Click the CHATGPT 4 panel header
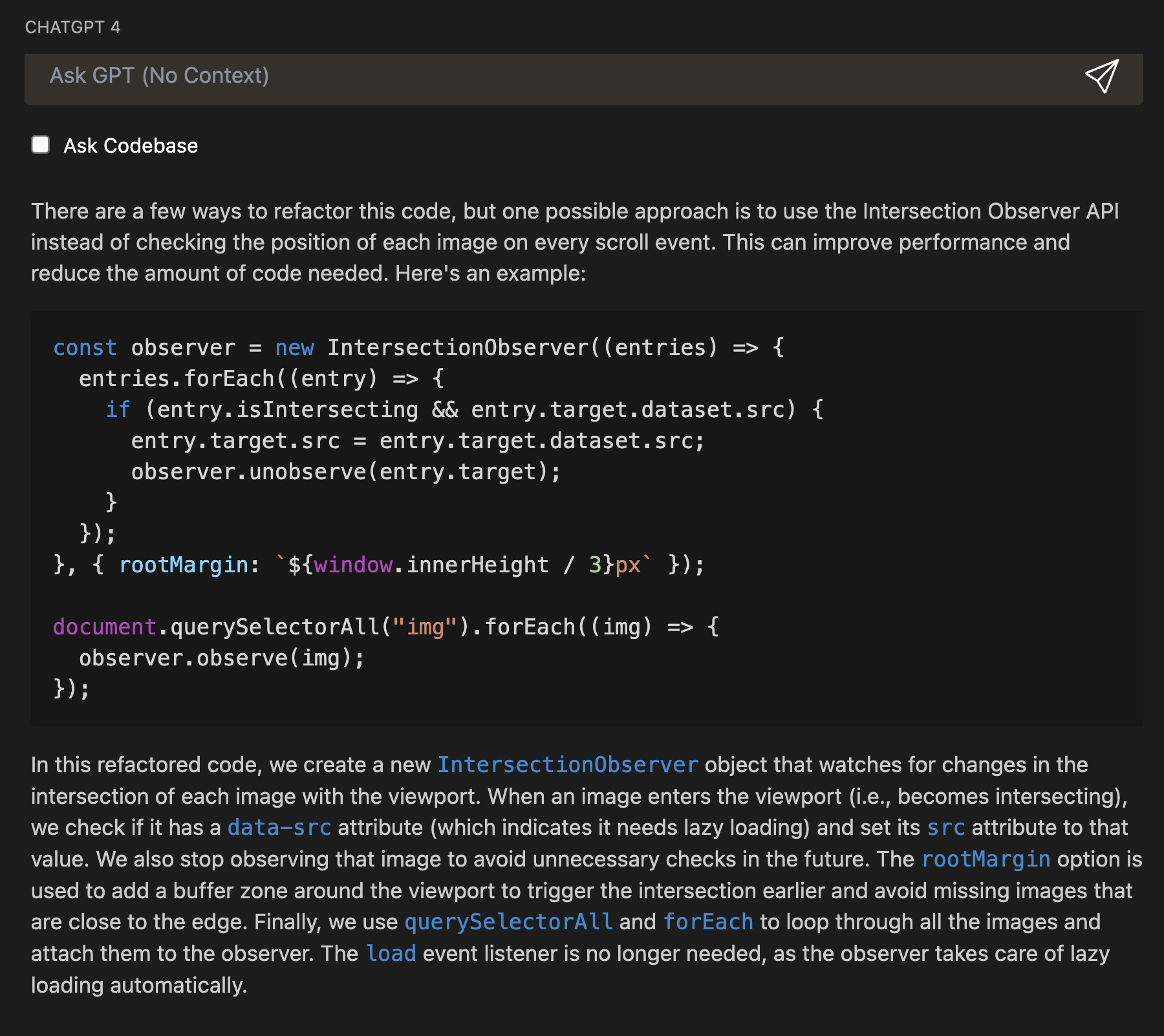The height and width of the screenshot is (1036, 1164). pos(72,27)
